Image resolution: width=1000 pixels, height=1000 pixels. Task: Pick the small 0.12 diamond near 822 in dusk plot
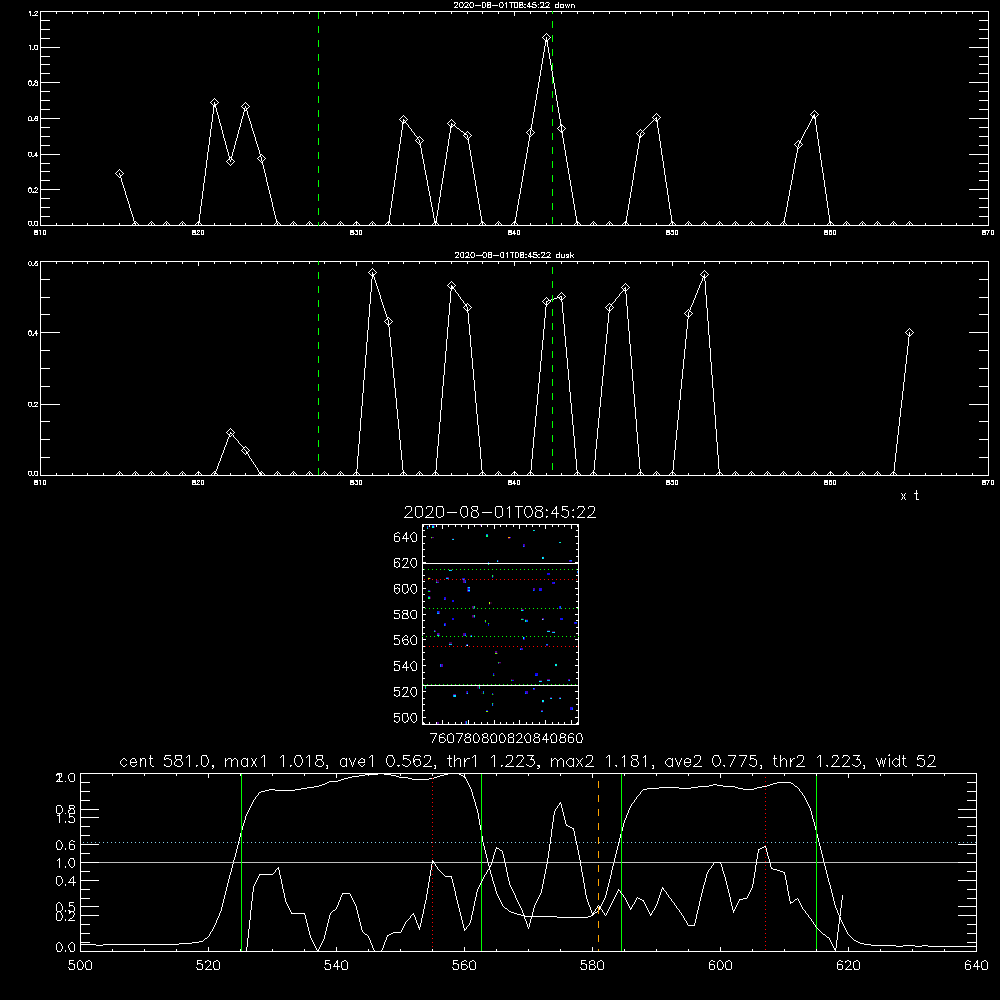point(231,433)
